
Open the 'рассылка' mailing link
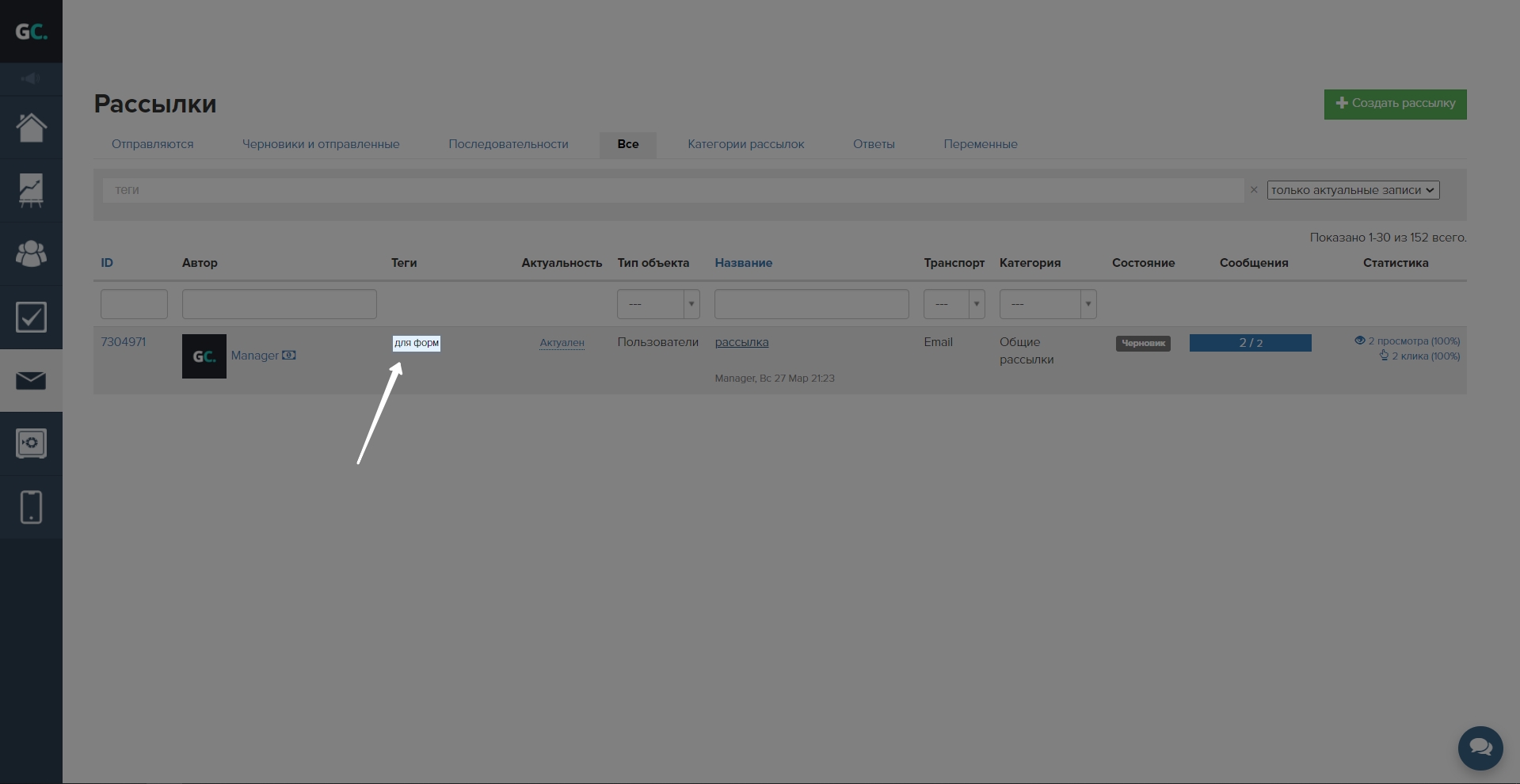[741, 342]
